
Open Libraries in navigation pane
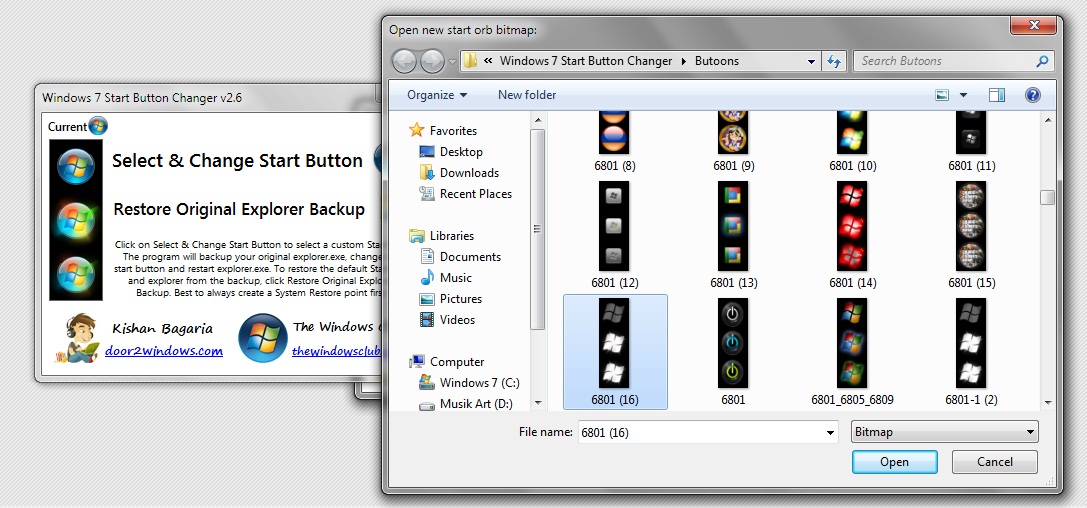point(442,236)
